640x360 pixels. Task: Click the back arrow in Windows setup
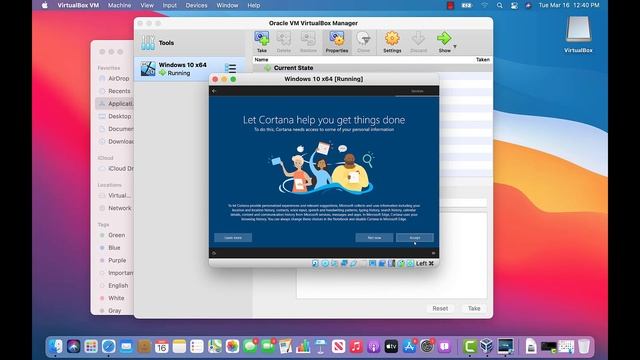[214, 91]
